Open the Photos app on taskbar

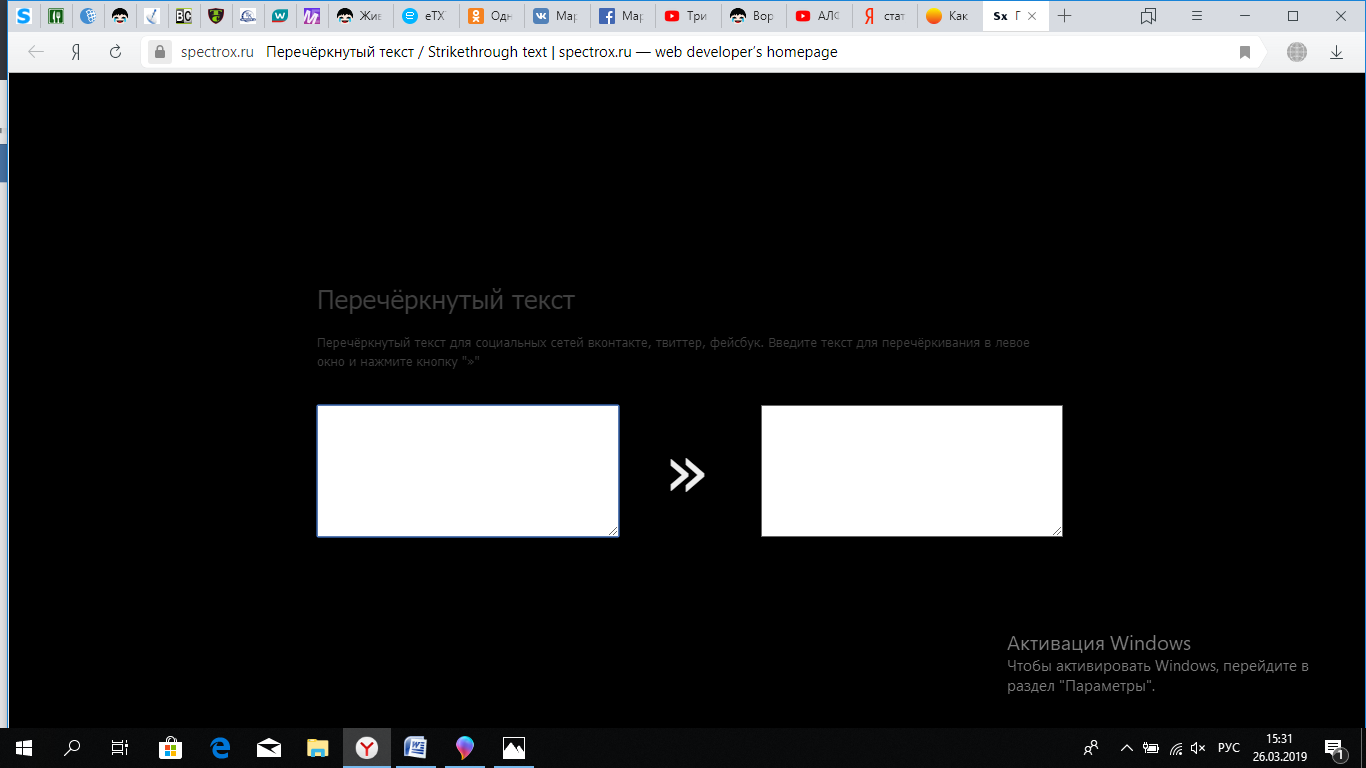pyautogui.click(x=514, y=747)
